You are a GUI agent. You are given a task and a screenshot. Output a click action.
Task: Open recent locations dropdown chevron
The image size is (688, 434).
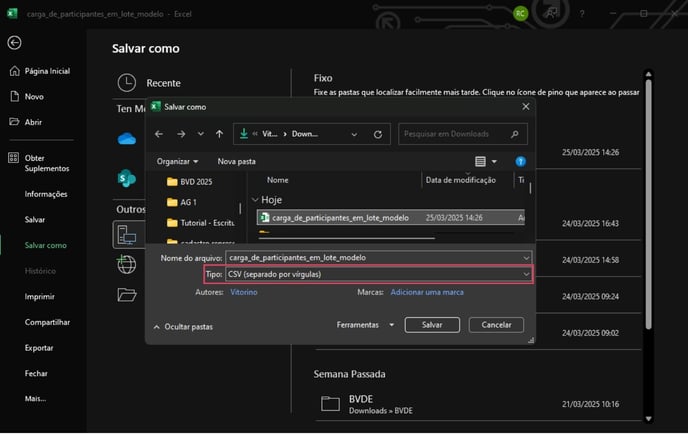(201, 134)
